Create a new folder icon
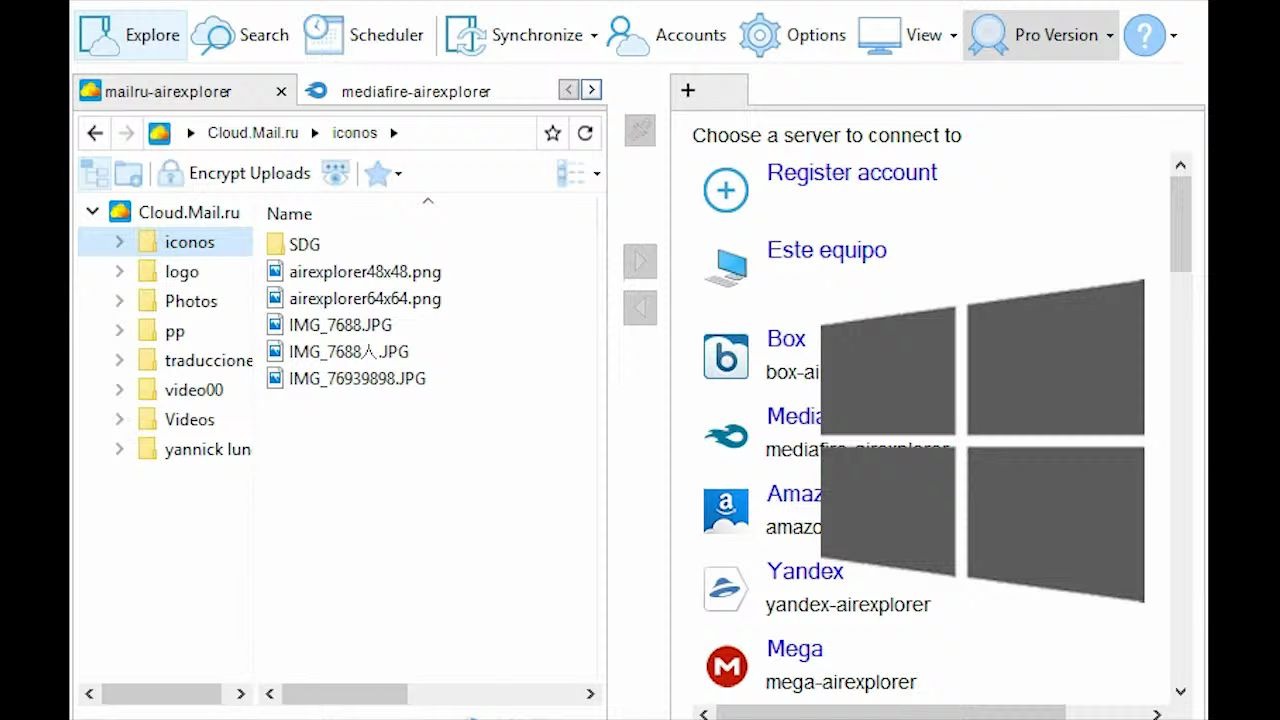This screenshot has height=720, width=1280. [x=128, y=173]
